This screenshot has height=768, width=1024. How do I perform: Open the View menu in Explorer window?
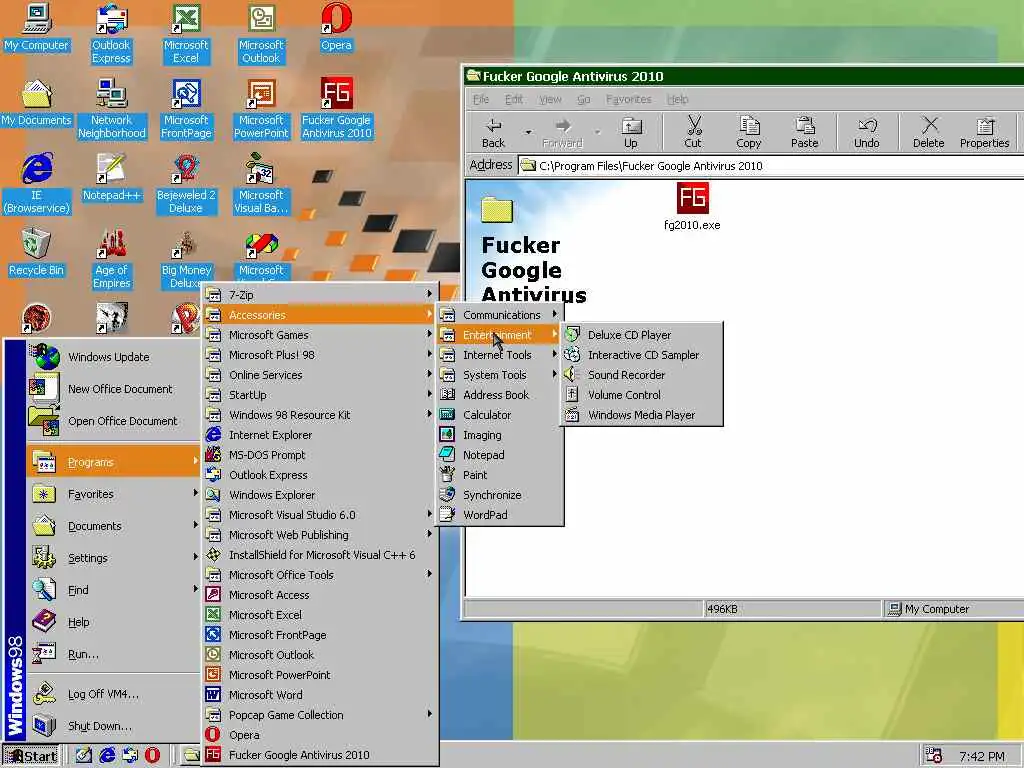(550, 99)
